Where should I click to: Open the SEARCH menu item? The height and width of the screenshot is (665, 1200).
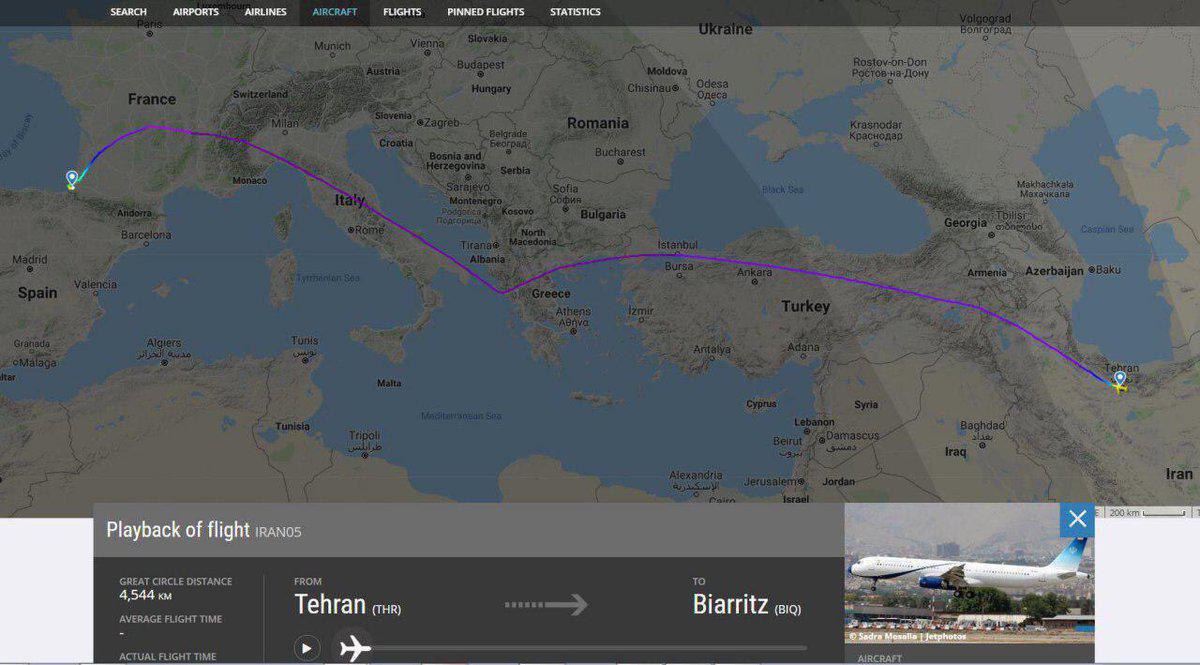pos(128,12)
